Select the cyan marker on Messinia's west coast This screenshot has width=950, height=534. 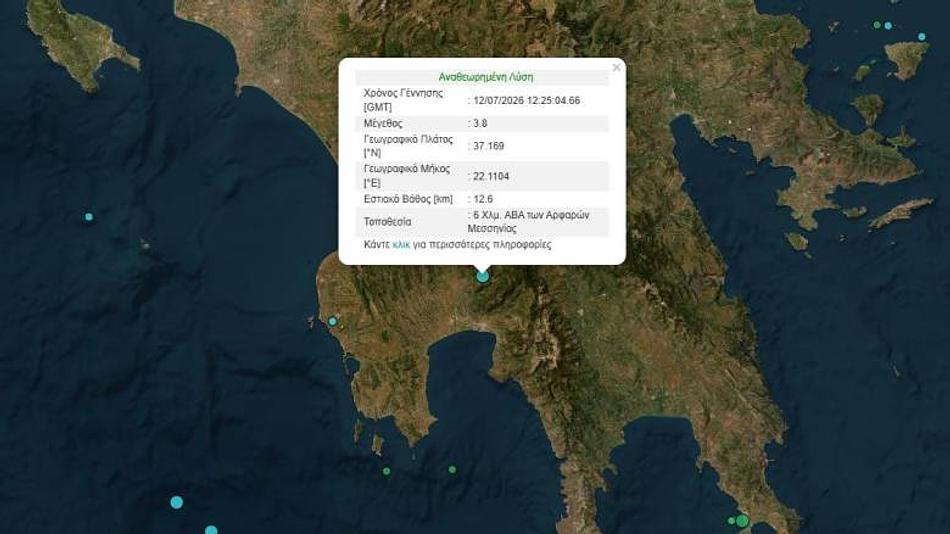(x=332, y=321)
